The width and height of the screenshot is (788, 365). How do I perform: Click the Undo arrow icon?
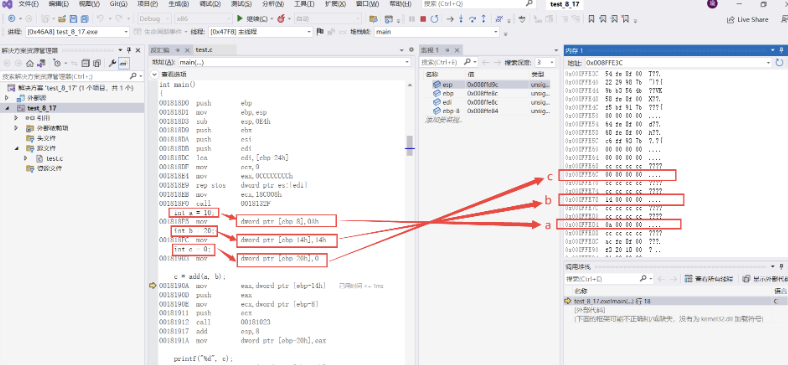tap(100, 19)
